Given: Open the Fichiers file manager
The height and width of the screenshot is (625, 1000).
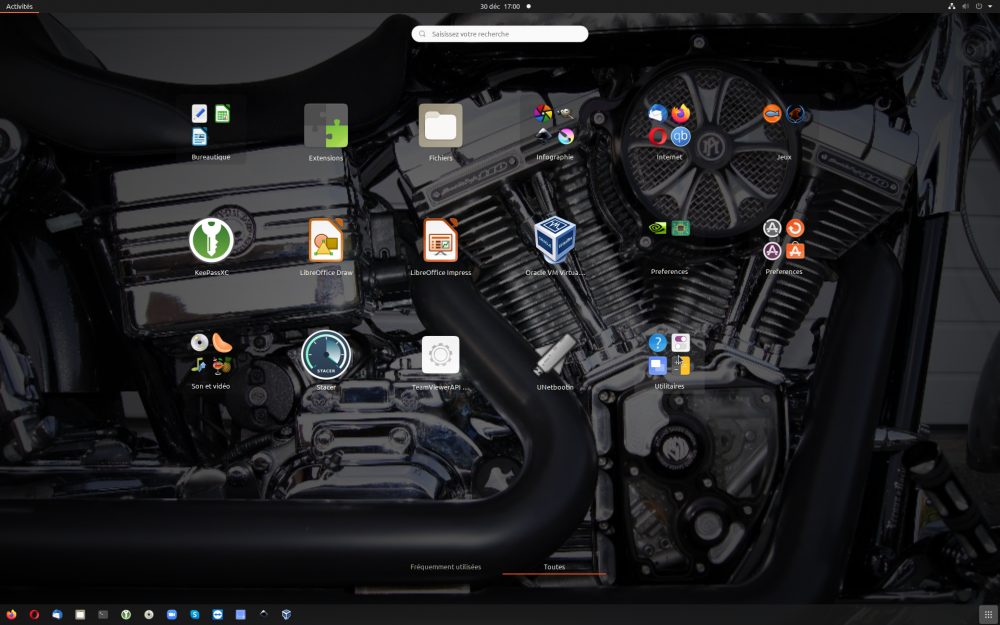Looking at the screenshot, I should [x=440, y=127].
